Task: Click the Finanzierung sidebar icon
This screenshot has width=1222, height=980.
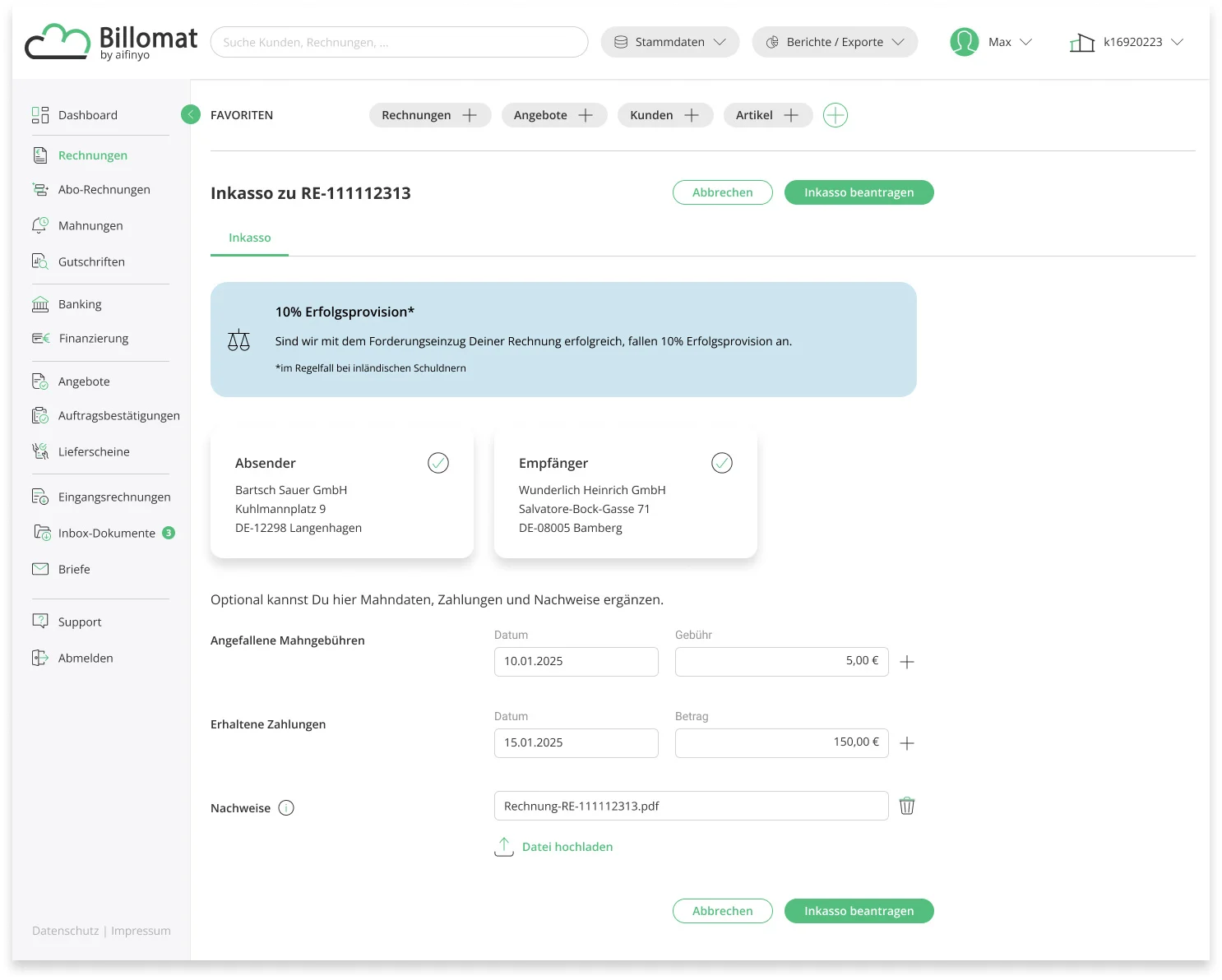Action: pyautogui.click(x=40, y=338)
